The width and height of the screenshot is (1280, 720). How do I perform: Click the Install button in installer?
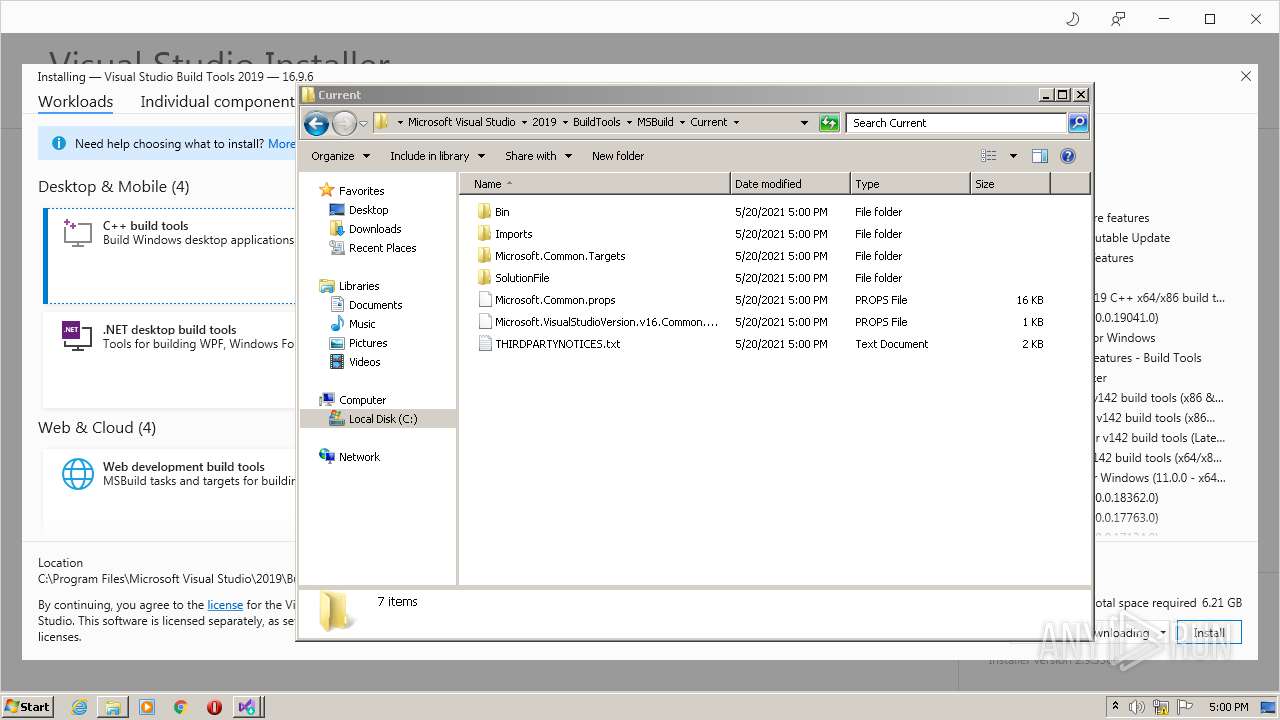[1209, 632]
